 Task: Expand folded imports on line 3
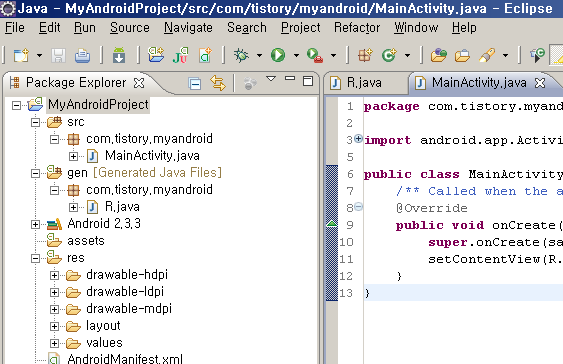[x=358, y=138]
